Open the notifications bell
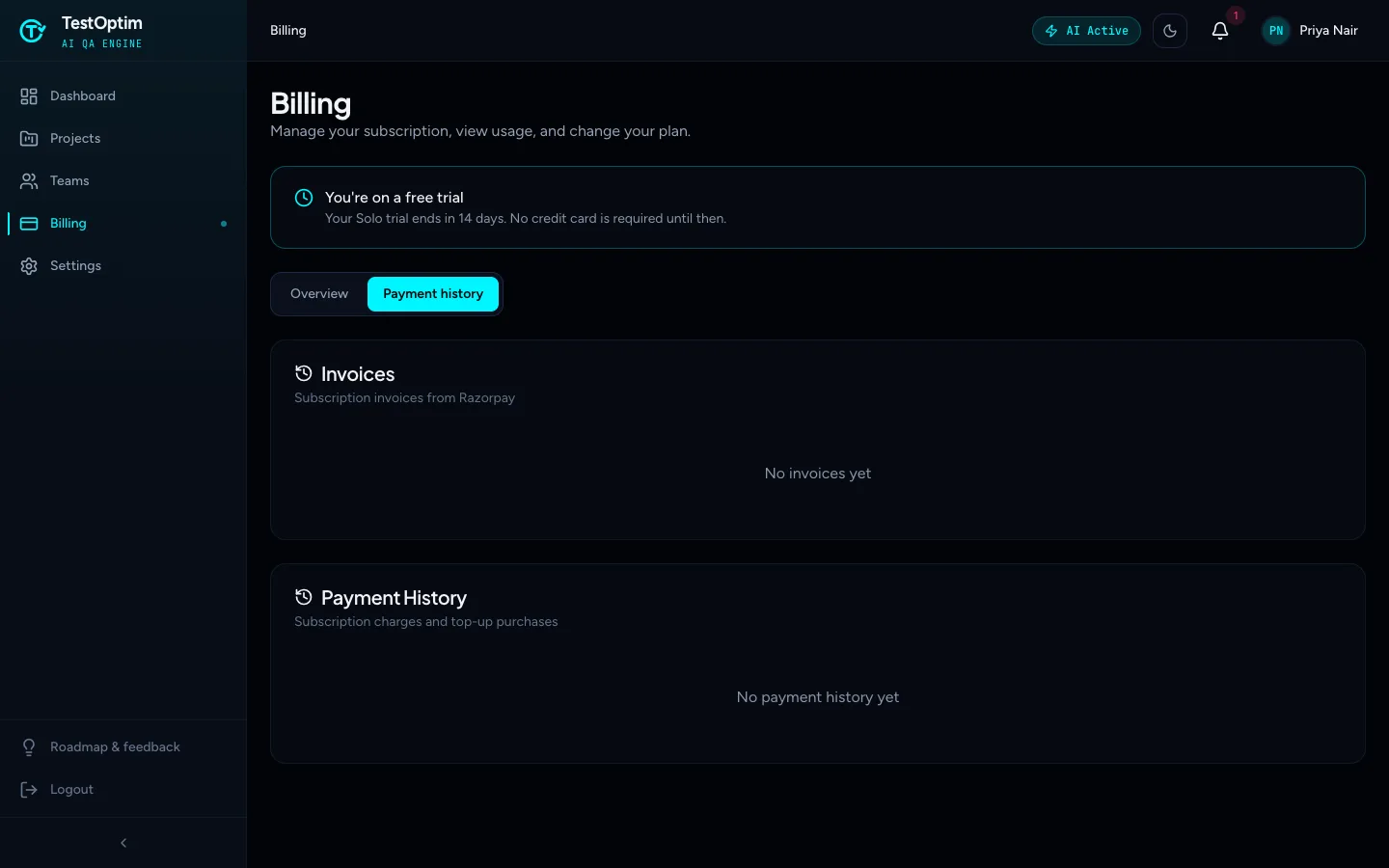Image resolution: width=1389 pixels, height=868 pixels. 1220,31
